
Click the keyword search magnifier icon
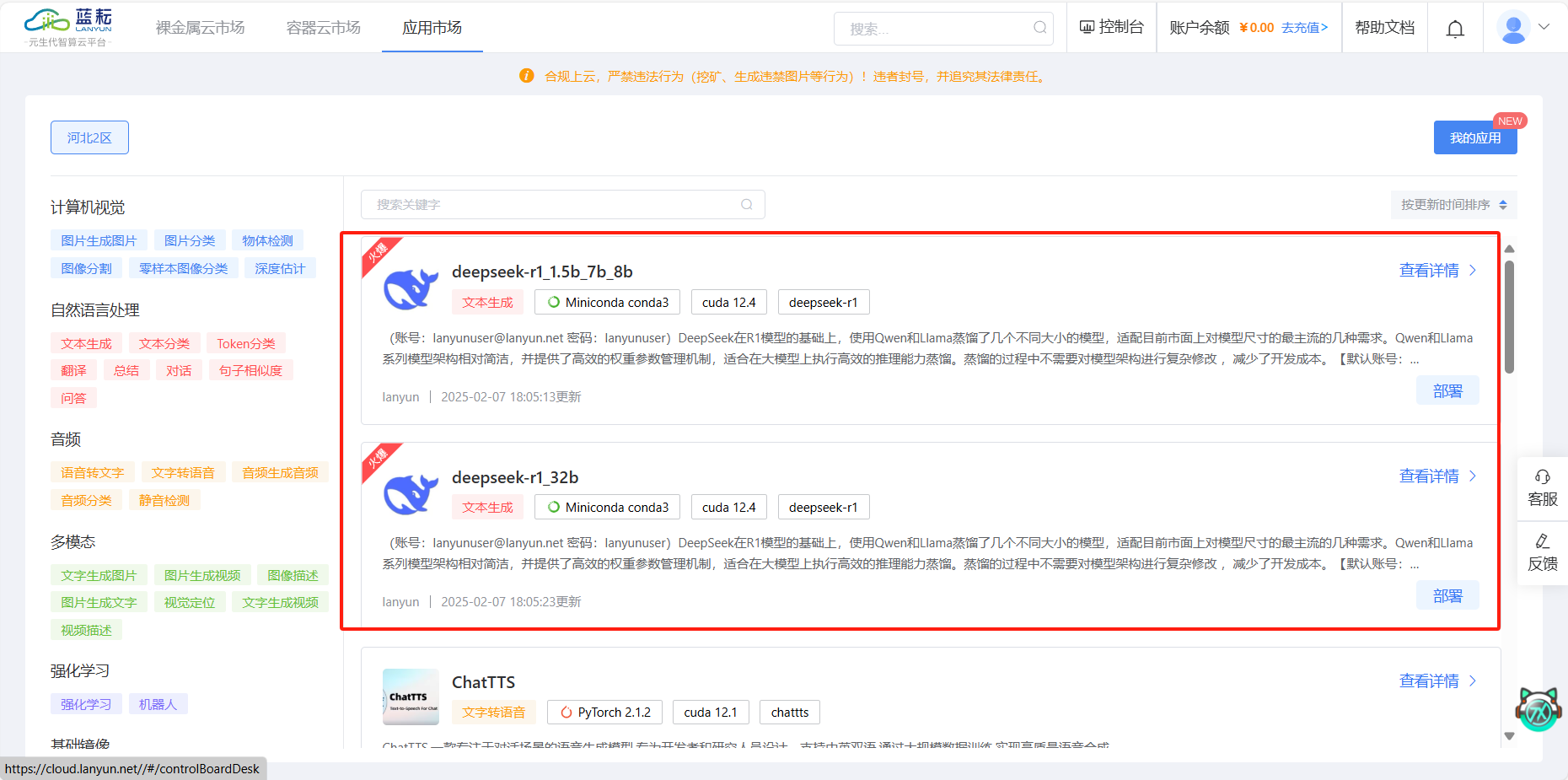746,205
